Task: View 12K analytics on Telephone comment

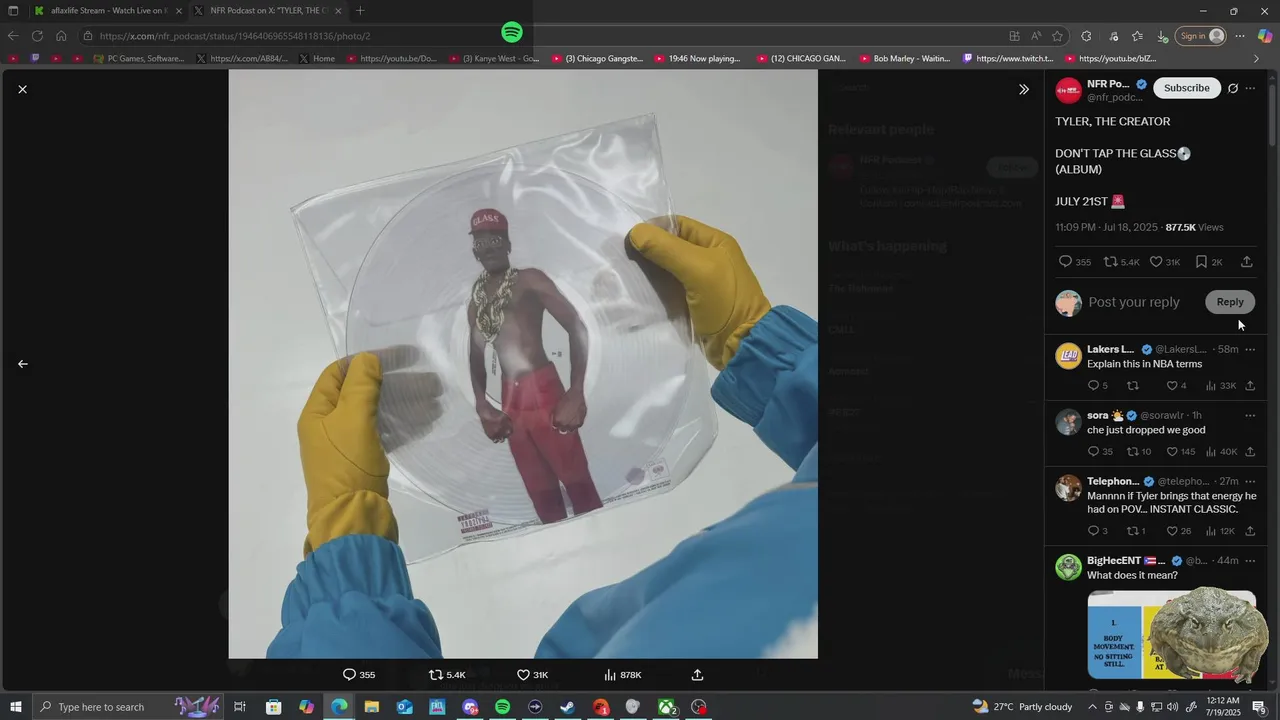Action: click(1220, 531)
